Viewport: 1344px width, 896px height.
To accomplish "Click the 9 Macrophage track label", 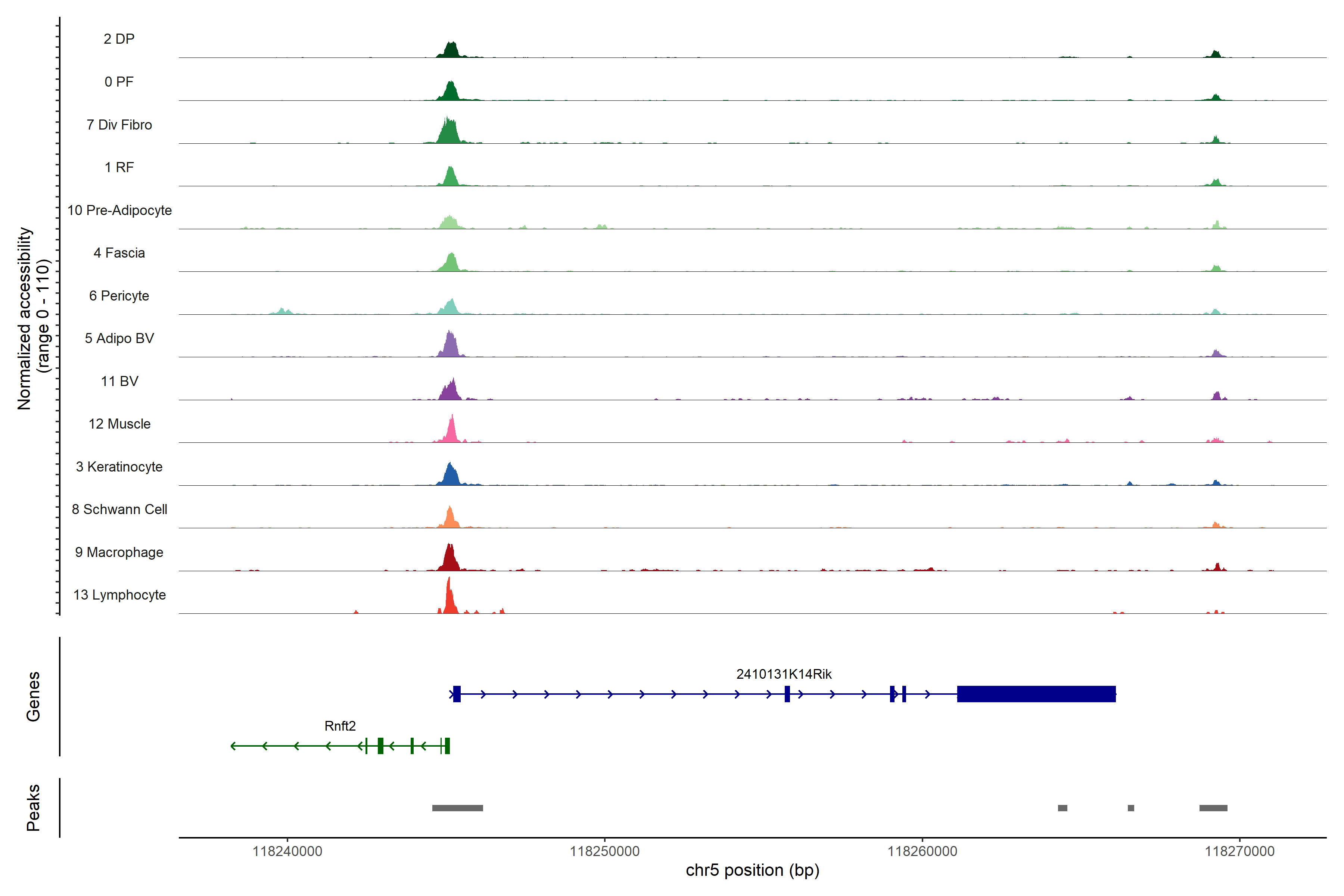I will pos(119,553).
